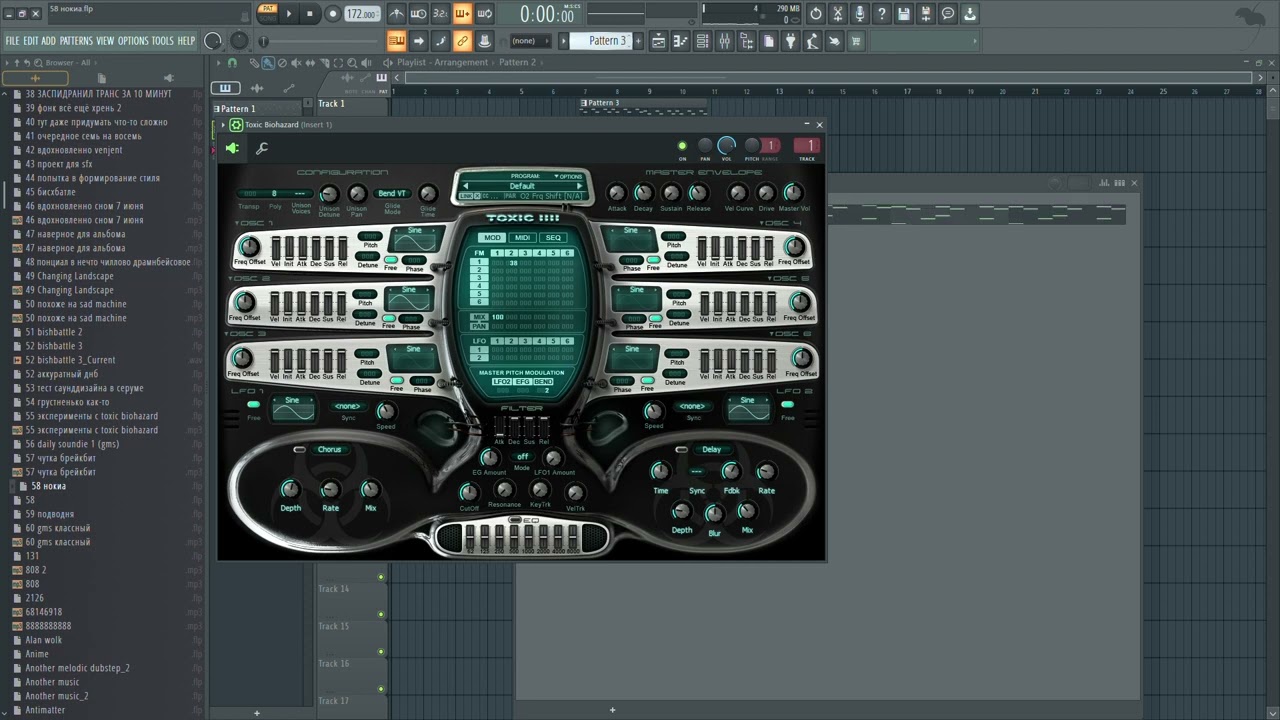Open the filter Mode off selector
This screenshot has height=720, width=1280.
(523, 456)
